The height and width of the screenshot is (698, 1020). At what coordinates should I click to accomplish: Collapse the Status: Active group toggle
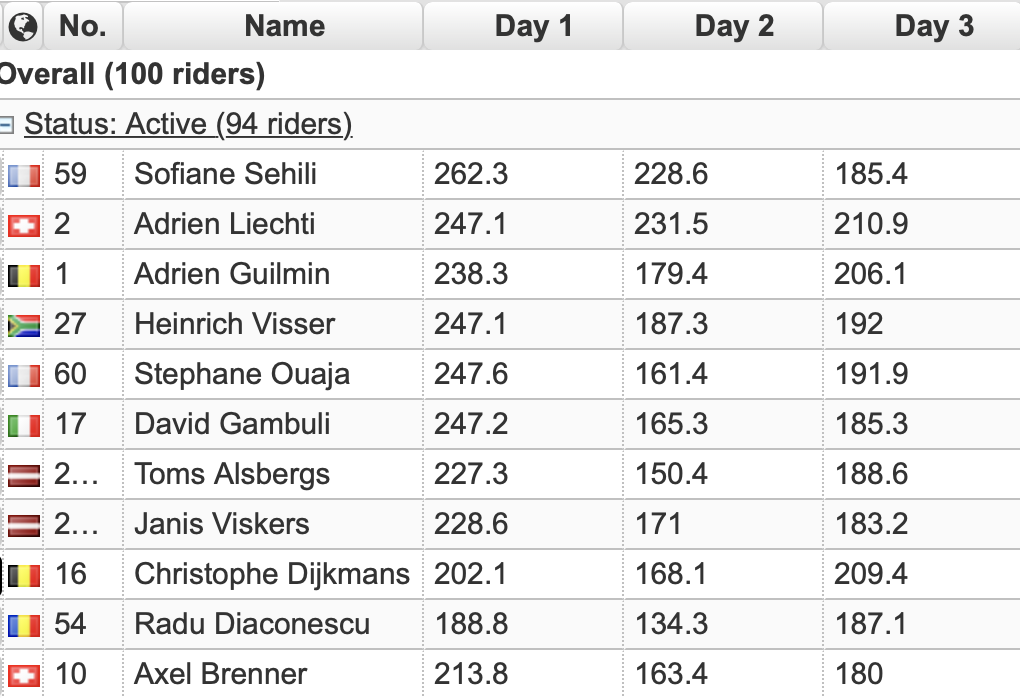pos(7,124)
